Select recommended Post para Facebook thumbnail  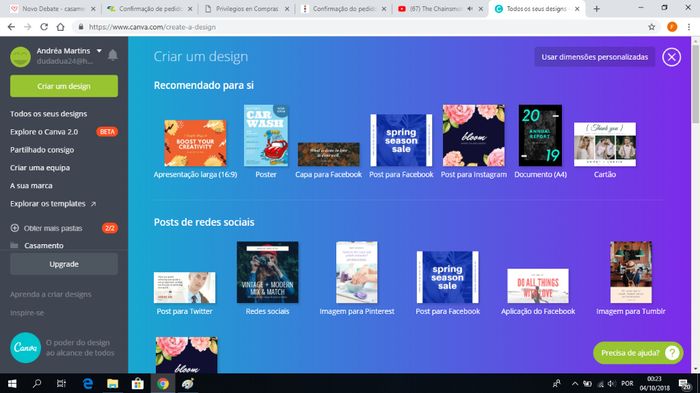point(401,140)
